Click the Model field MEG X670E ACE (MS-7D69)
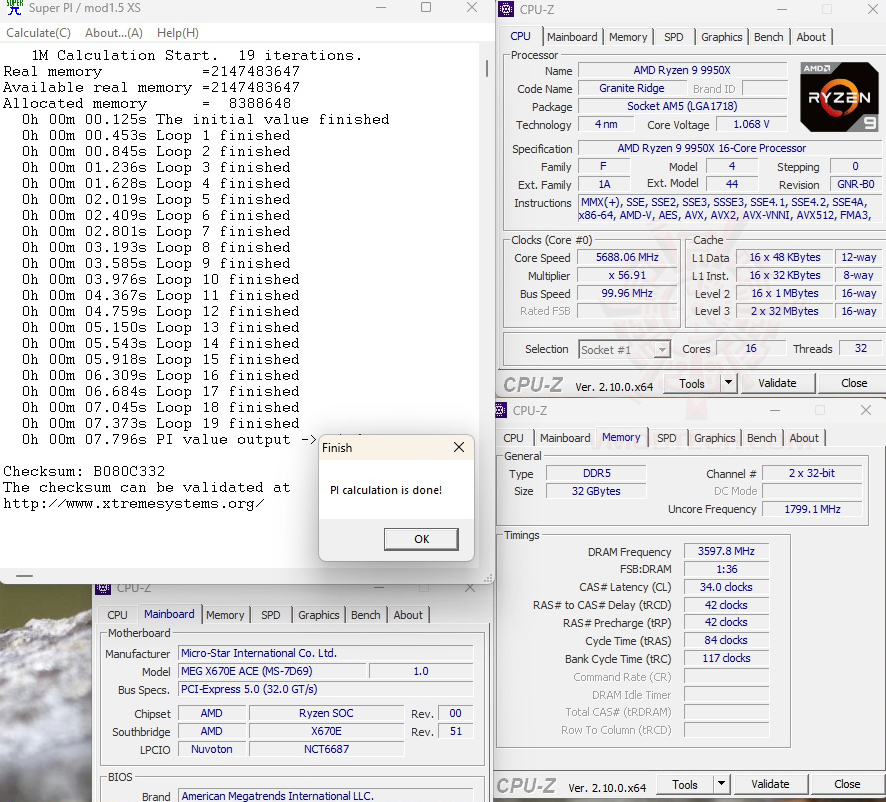886x802 pixels. pos(272,671)
